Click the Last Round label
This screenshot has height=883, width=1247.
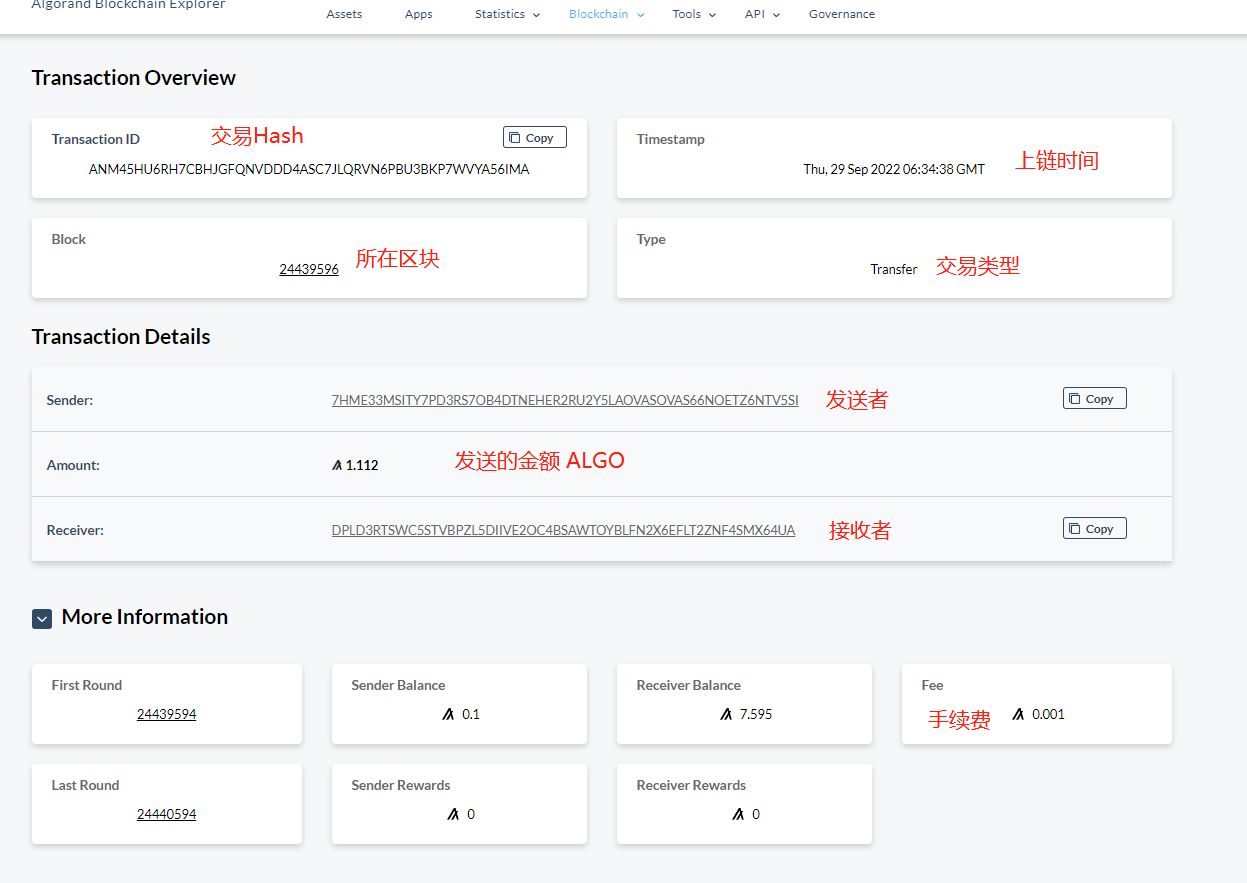(85, 785)
